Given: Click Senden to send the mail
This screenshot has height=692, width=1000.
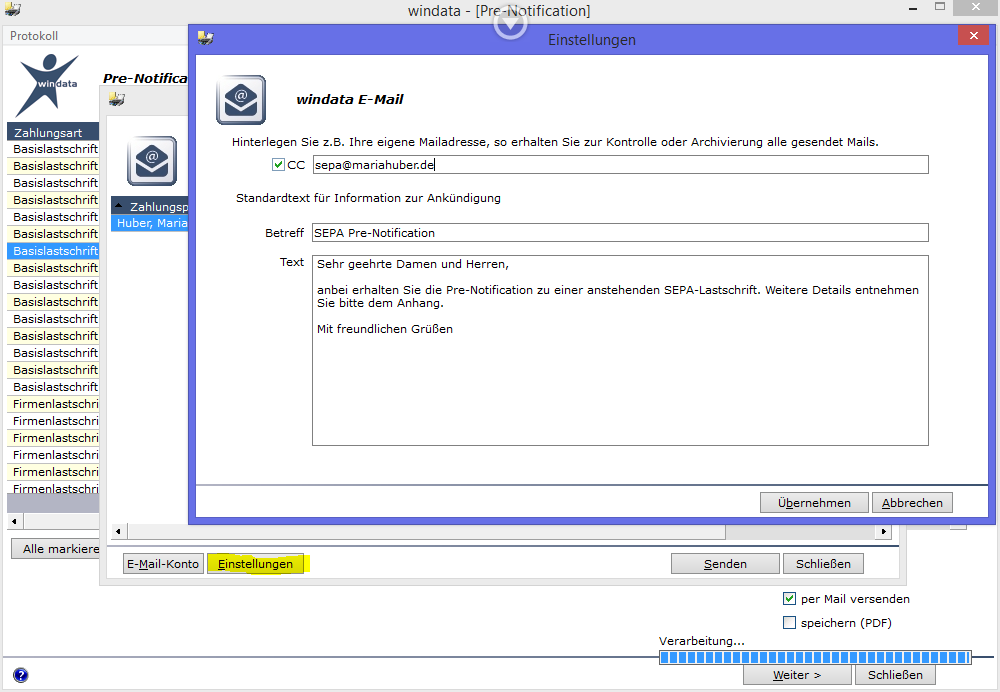Looking at the screenshot, I should [x=725, y=564].
